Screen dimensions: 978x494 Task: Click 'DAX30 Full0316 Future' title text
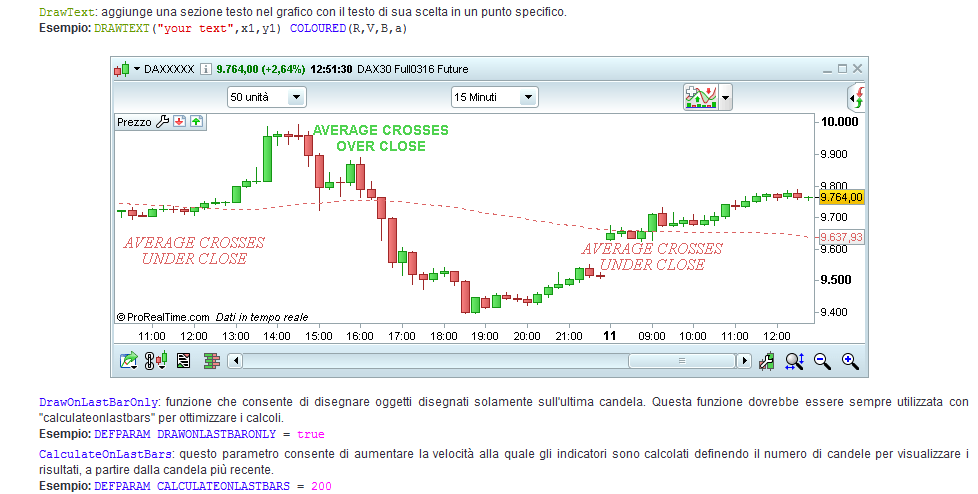412,69
